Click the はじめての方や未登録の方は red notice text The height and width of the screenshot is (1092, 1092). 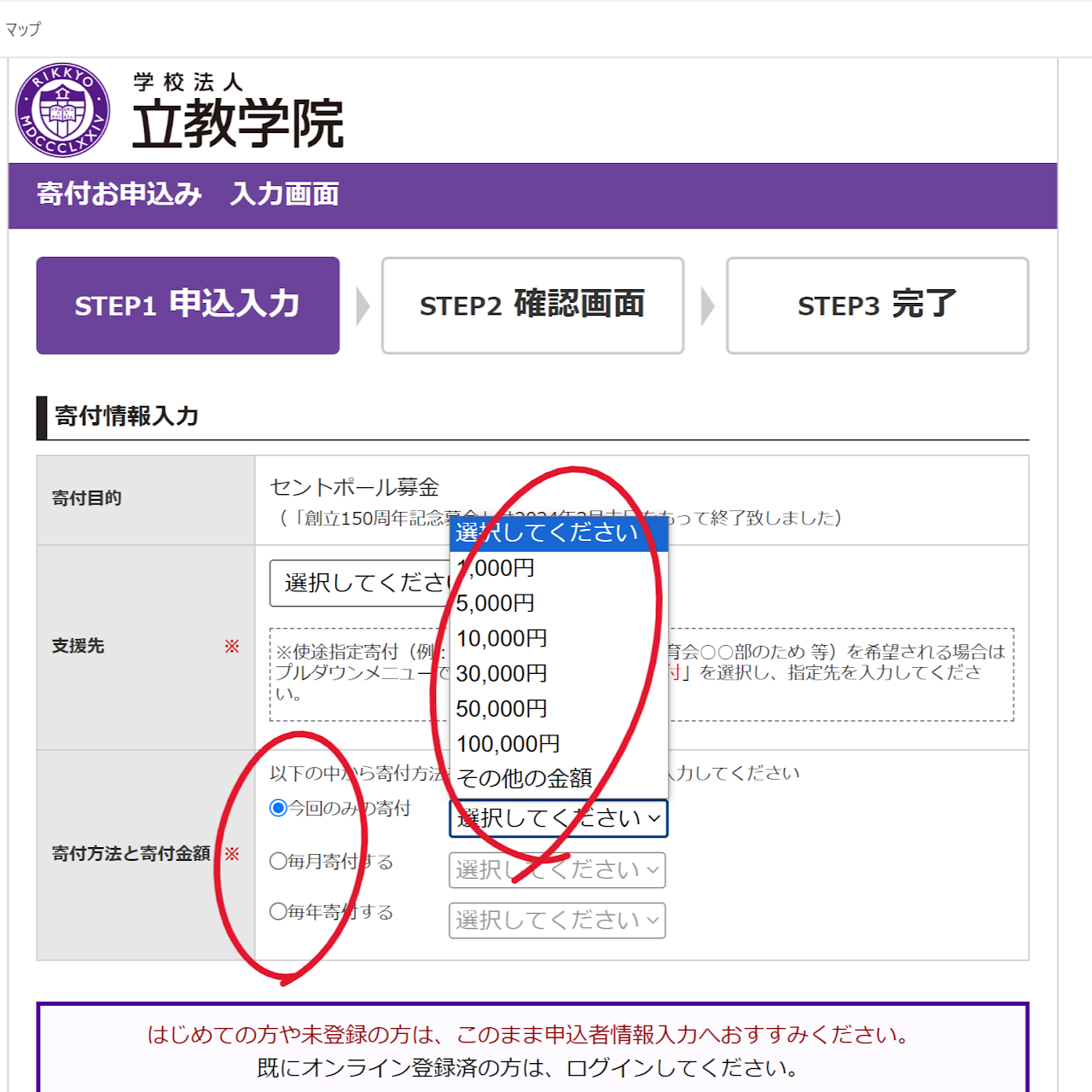point(529,1035)
